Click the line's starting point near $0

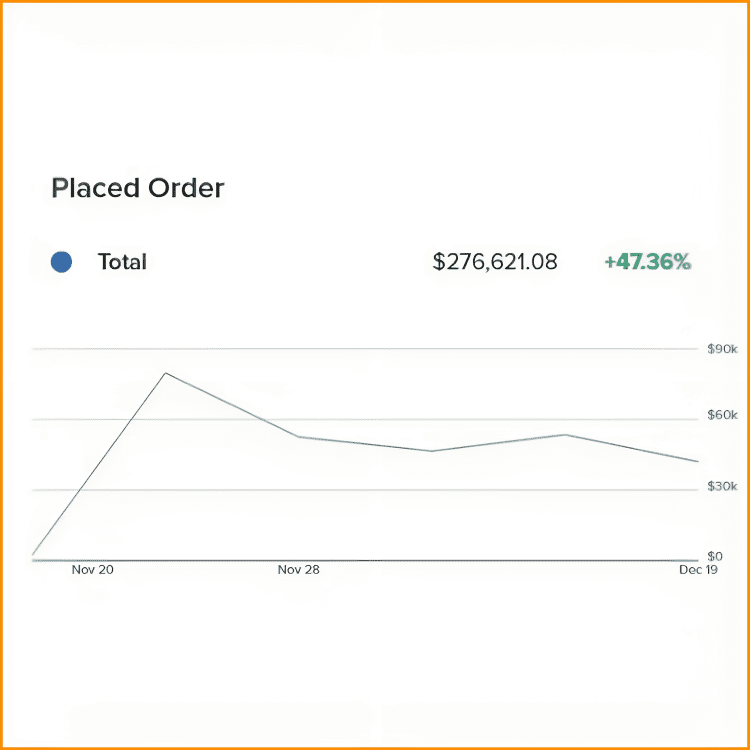(x=33, y=553)
